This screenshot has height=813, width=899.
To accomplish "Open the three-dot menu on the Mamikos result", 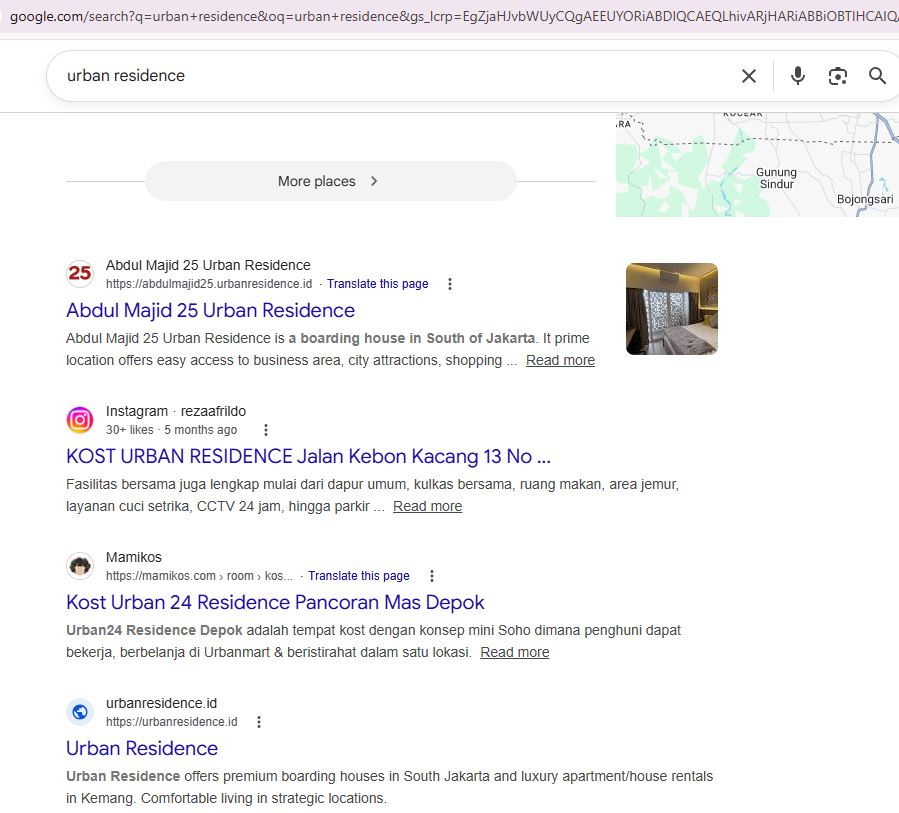I will (x=431, y=575).
